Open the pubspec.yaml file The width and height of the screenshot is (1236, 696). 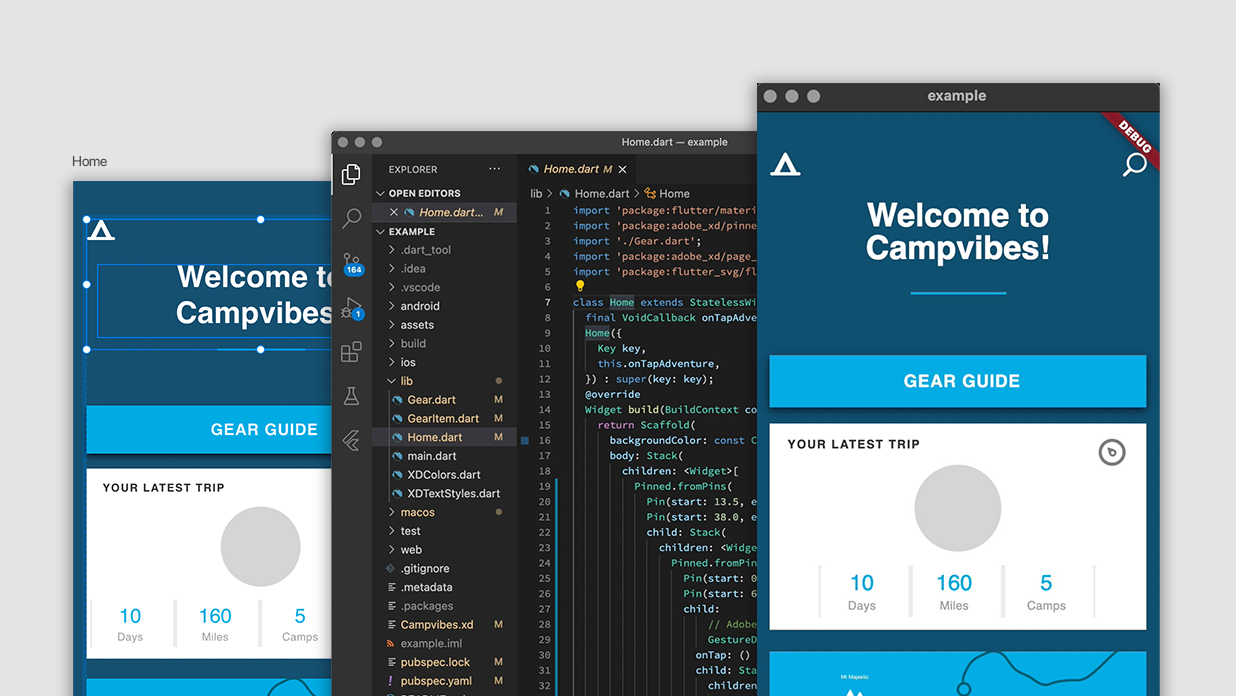[x=436, y=680]
